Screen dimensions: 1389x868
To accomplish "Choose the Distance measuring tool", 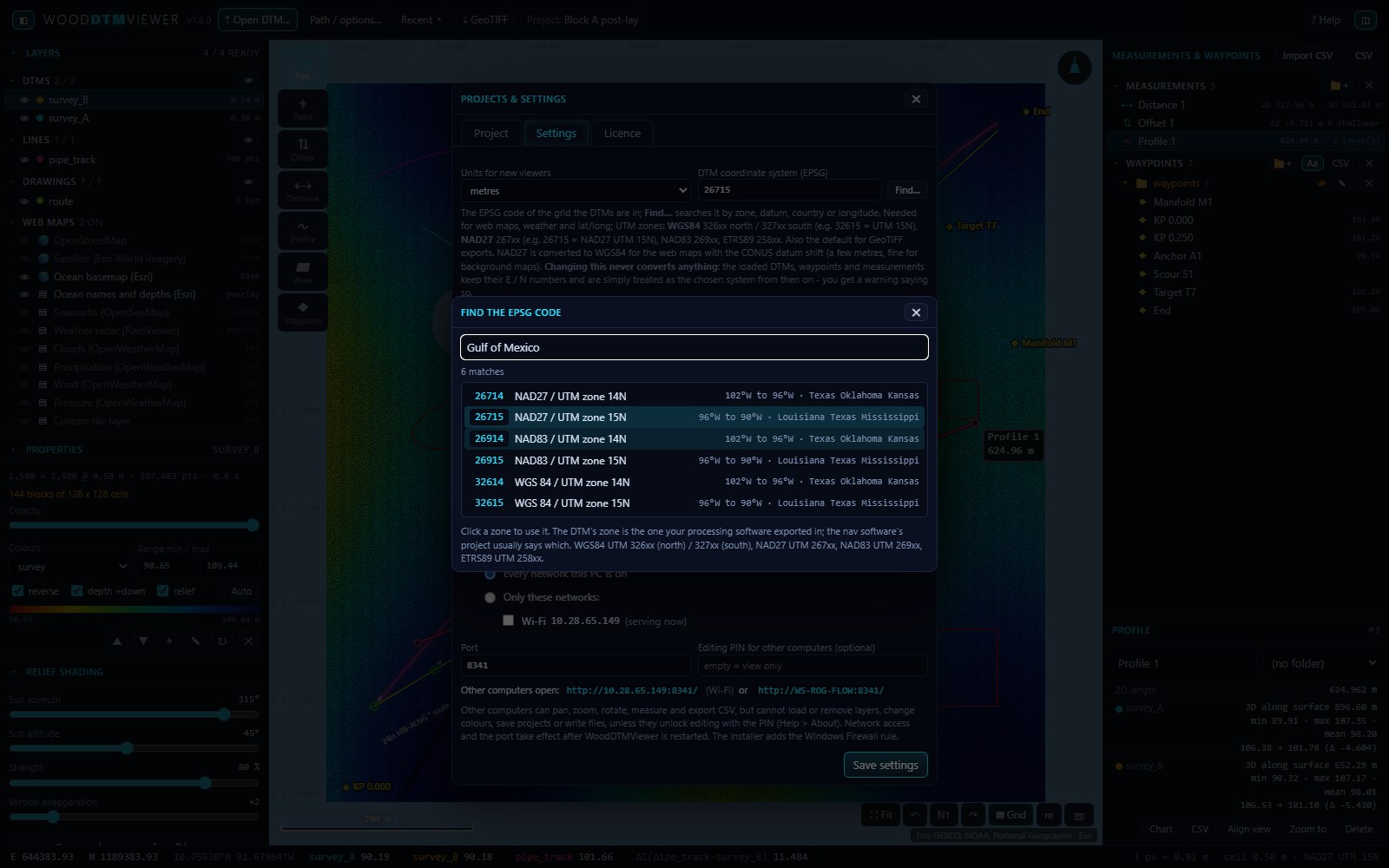I will (x=303, y=191).
